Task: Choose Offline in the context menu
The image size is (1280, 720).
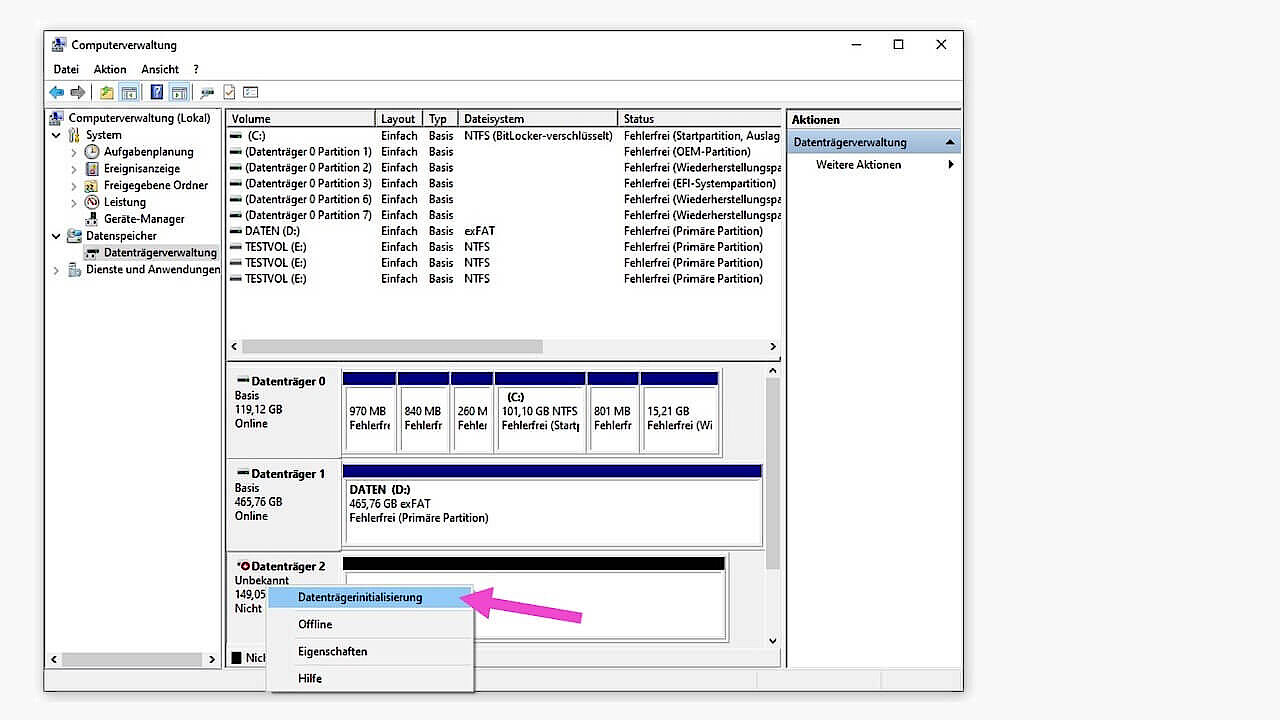Action: pyautogui.click(x=315, y=624)
